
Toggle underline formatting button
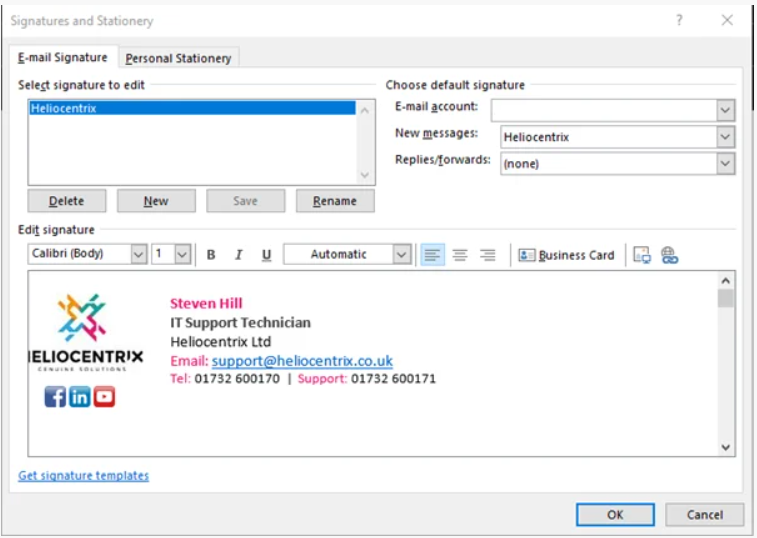click(x=266, y=255)
